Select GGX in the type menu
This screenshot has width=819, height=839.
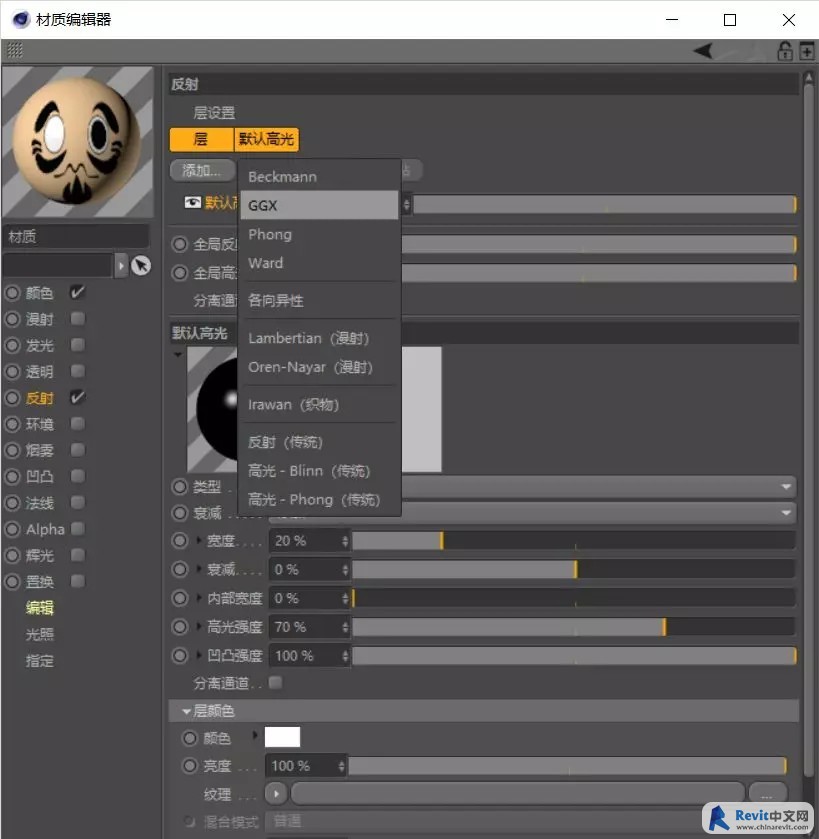pyautogui.click(x=319, y=205)
